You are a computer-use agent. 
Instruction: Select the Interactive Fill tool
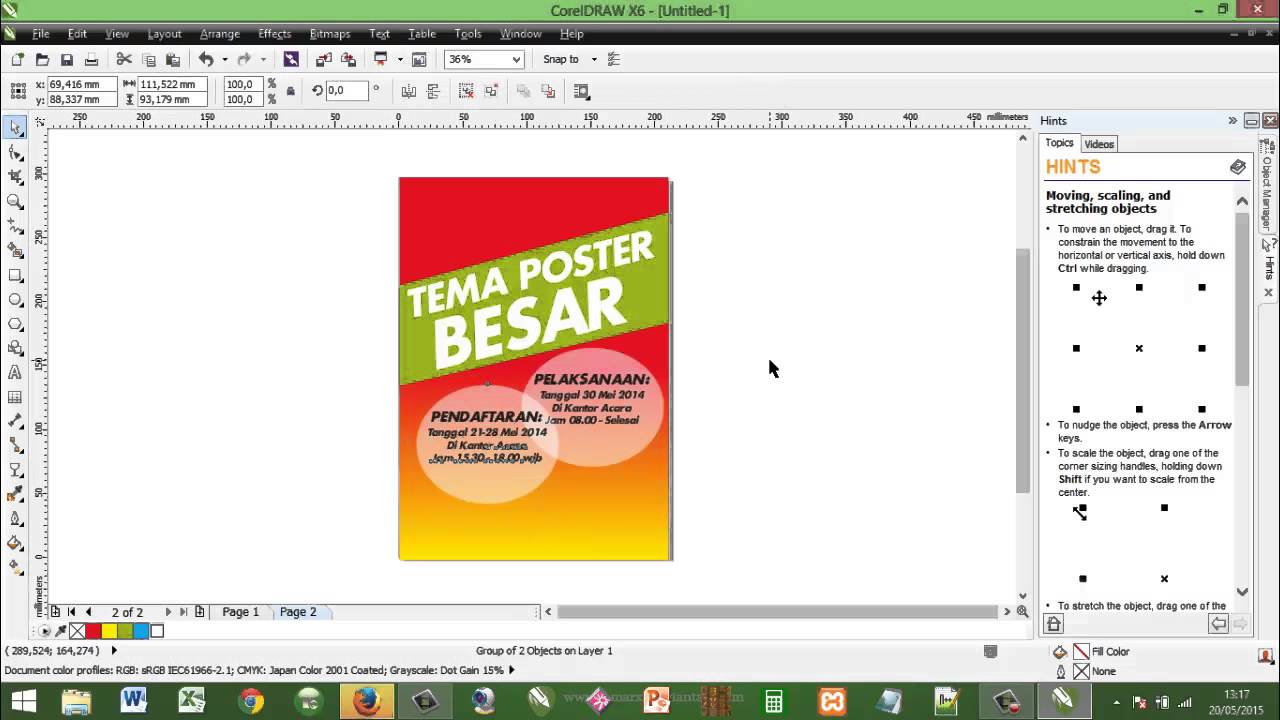[15, 567]
